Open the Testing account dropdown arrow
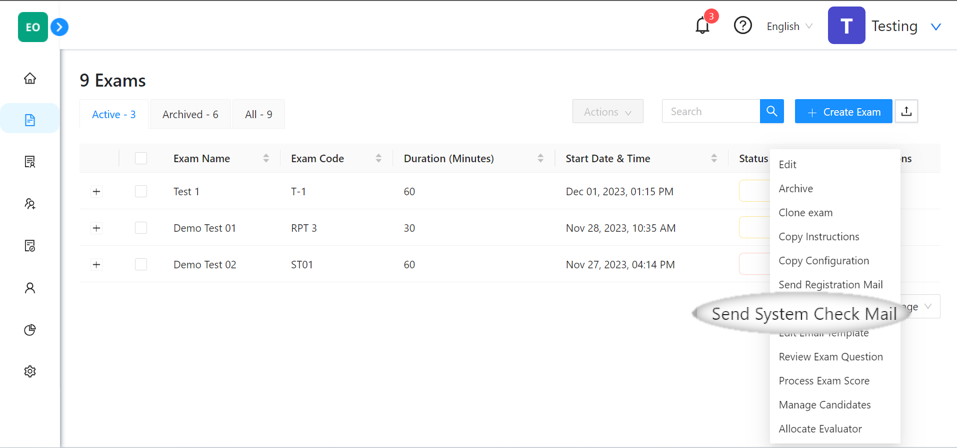Image resolution: width=957 pixels, height=448 pixels. pos(936,26)
